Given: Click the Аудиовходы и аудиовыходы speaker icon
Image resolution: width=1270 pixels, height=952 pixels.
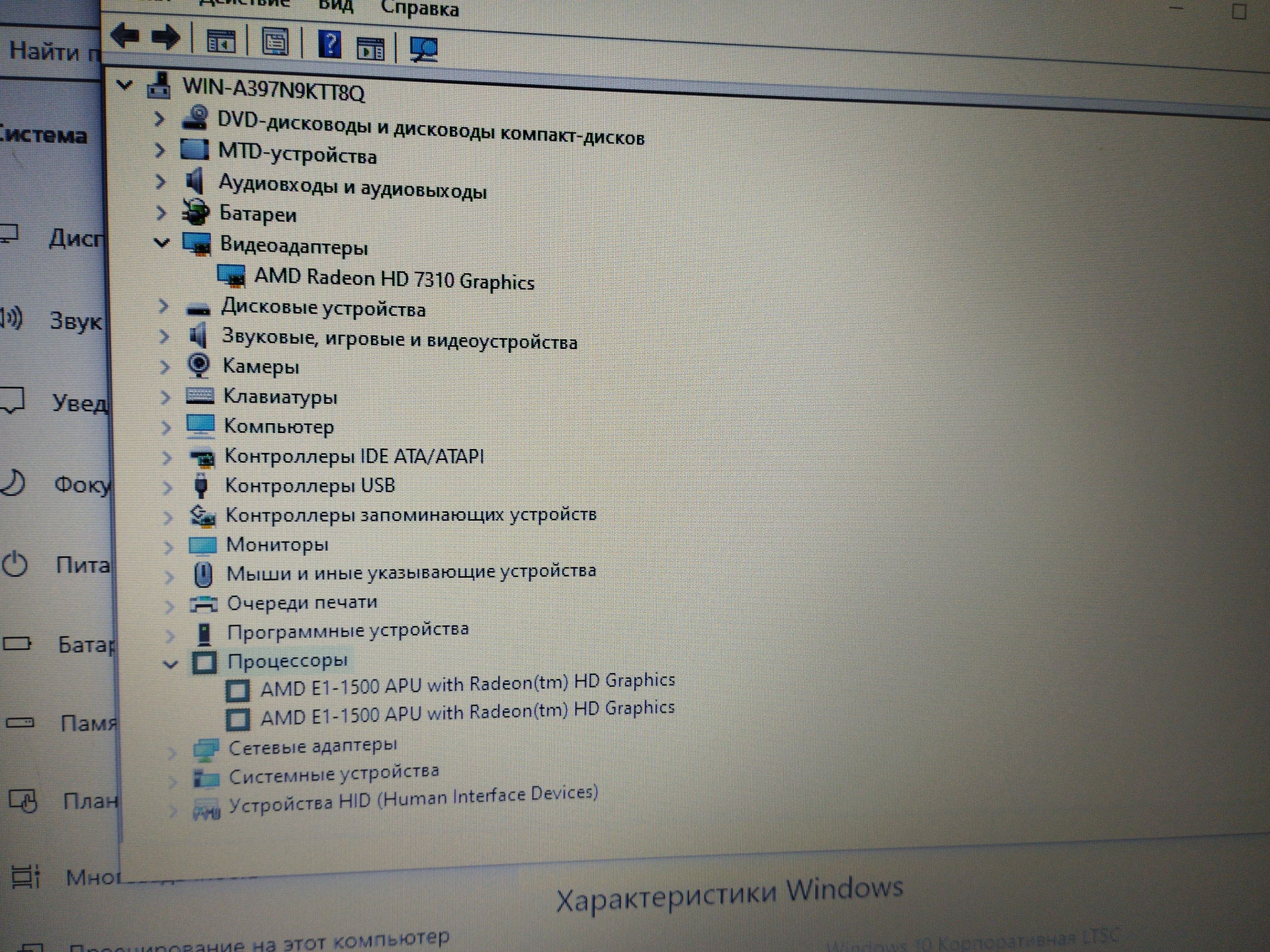Looking at the screenshot, I should click(194, 180).
